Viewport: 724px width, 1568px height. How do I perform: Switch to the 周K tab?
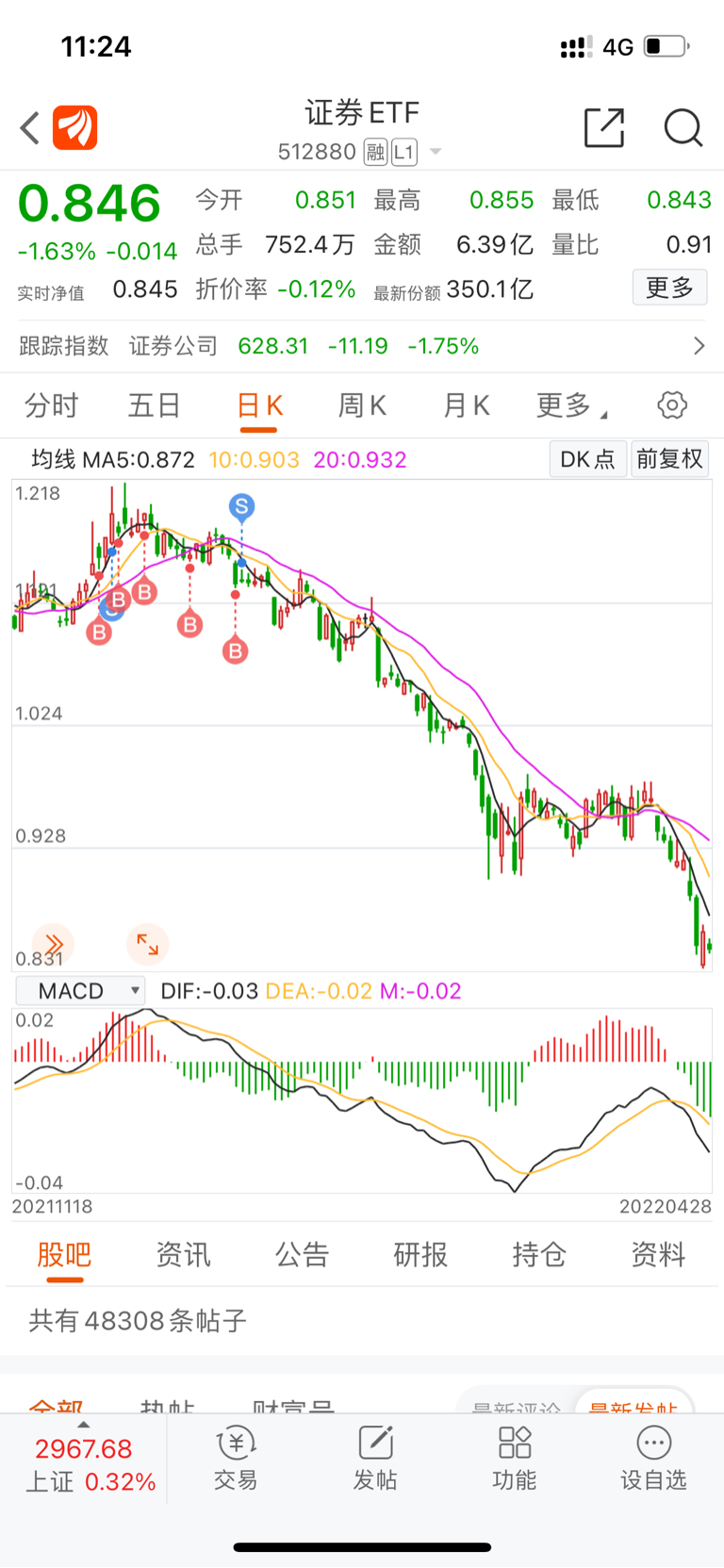[362, 405]
